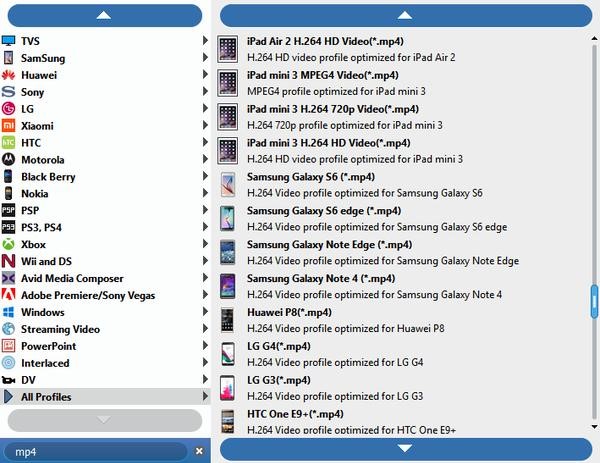Open the Nokia category

[105, 194]
